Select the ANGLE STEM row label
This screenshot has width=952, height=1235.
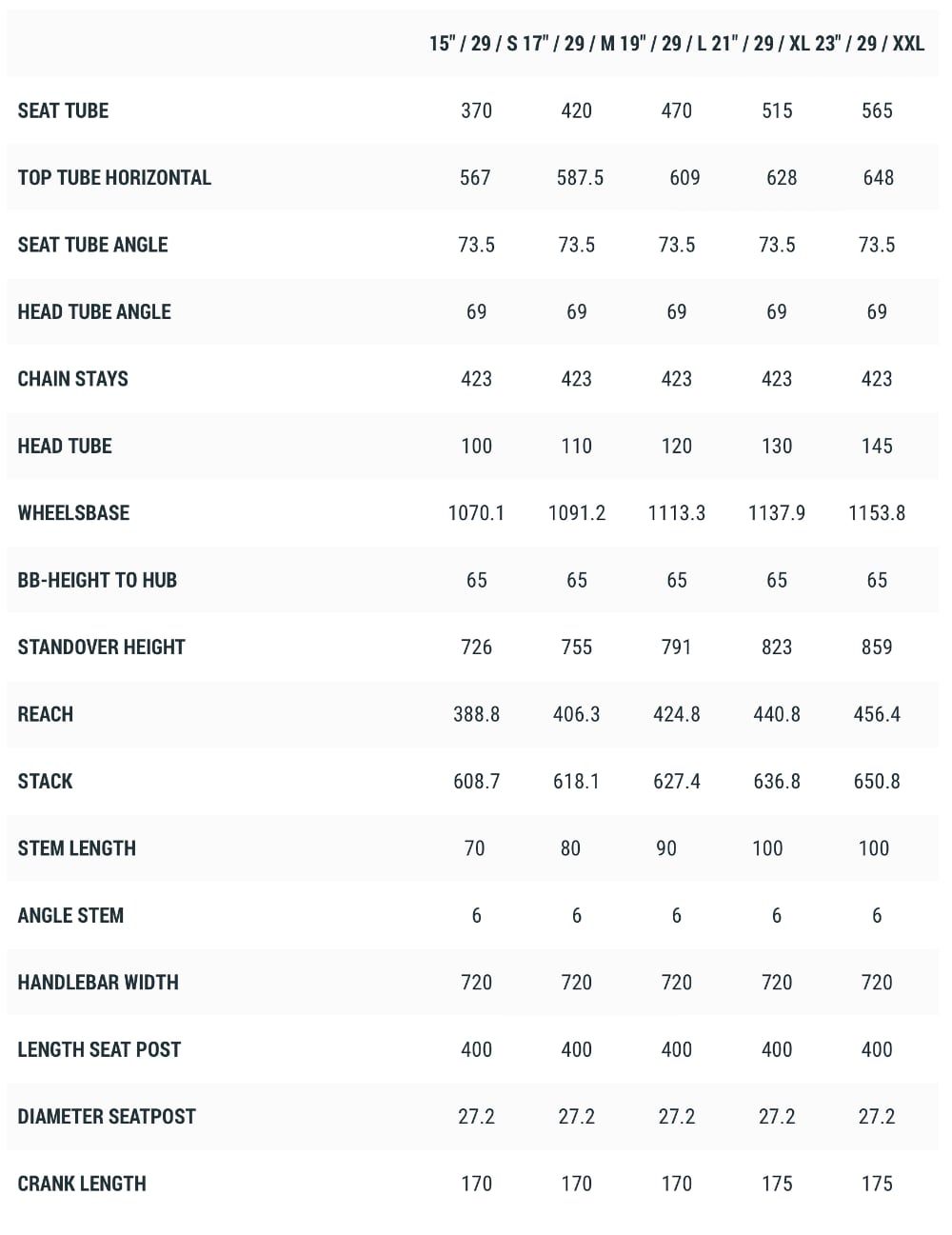70,916
